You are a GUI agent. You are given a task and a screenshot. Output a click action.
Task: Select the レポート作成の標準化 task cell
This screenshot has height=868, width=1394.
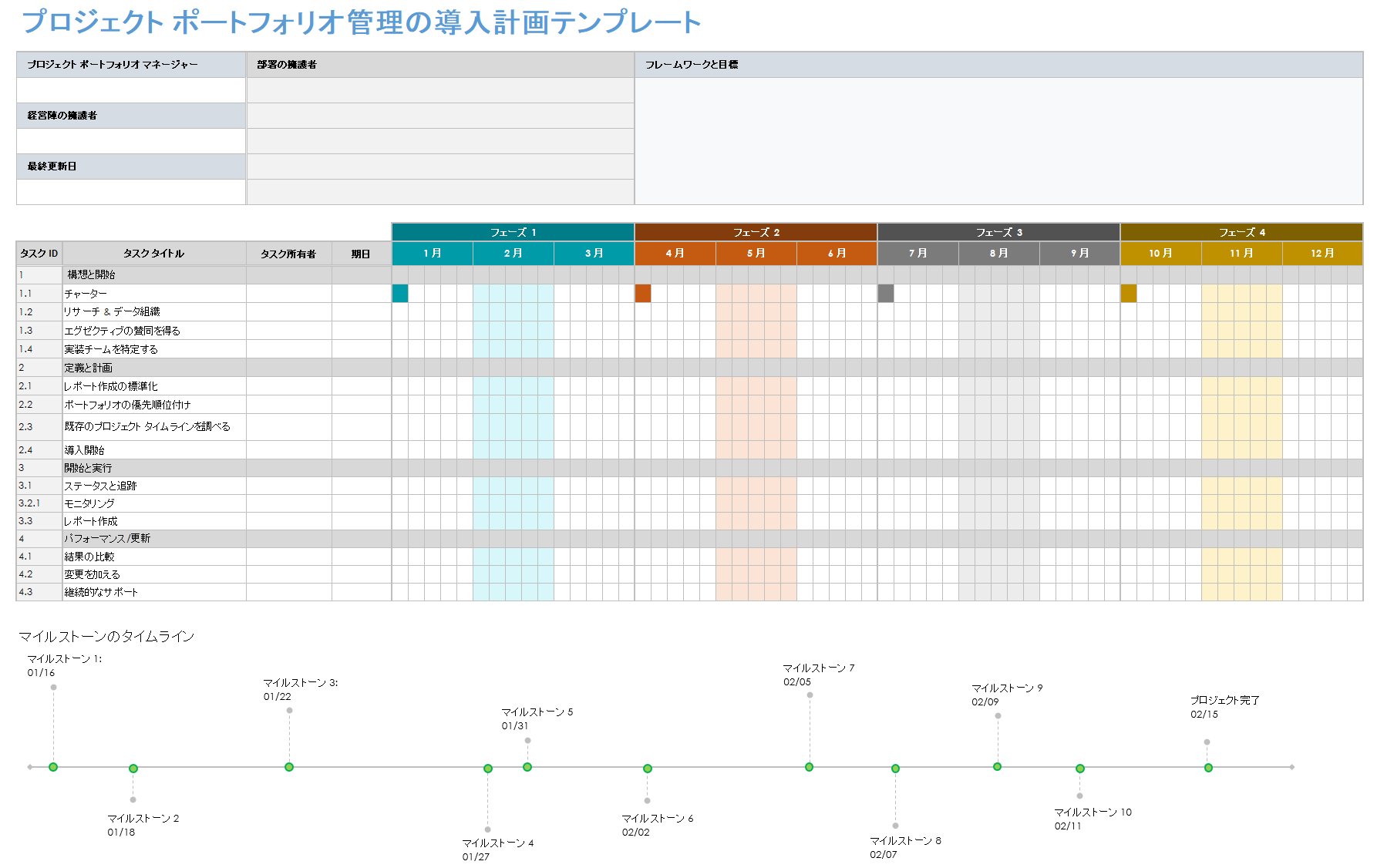coord(154,386)
